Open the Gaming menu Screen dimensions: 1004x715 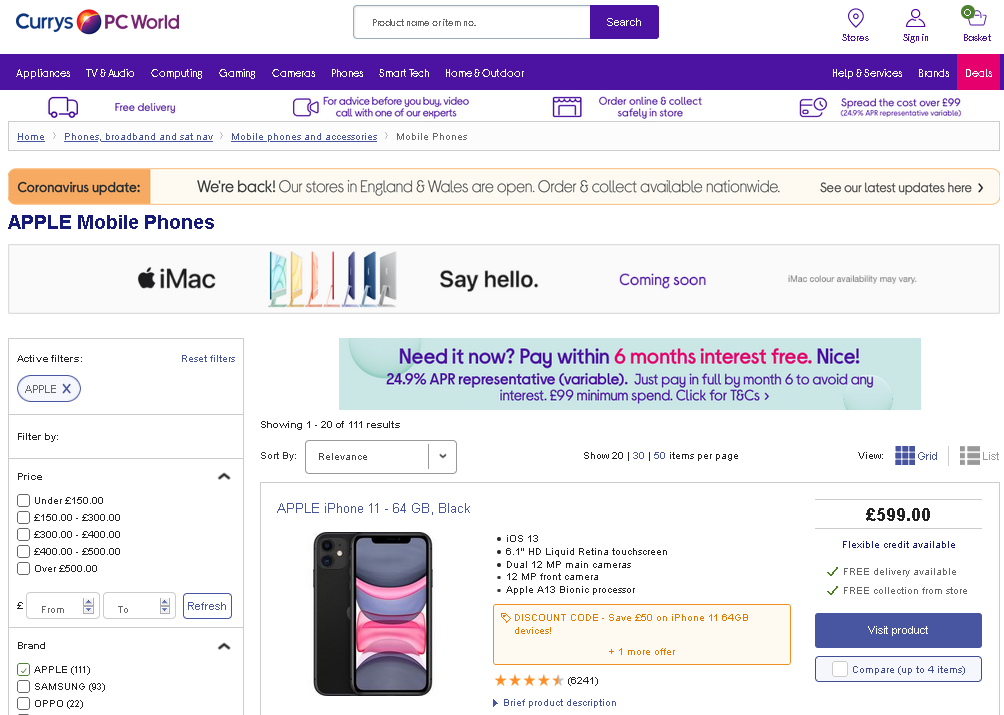[237, 73]
